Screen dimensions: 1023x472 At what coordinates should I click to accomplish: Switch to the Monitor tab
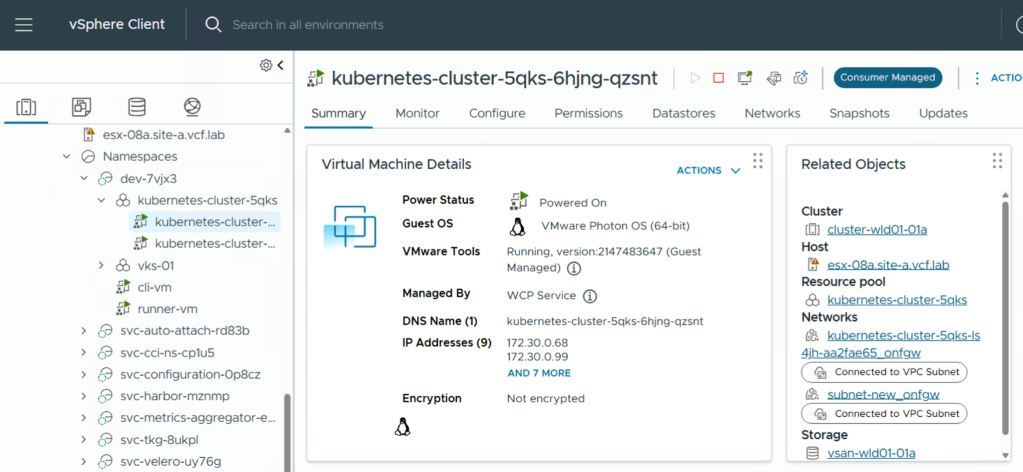tap(418, 114)
